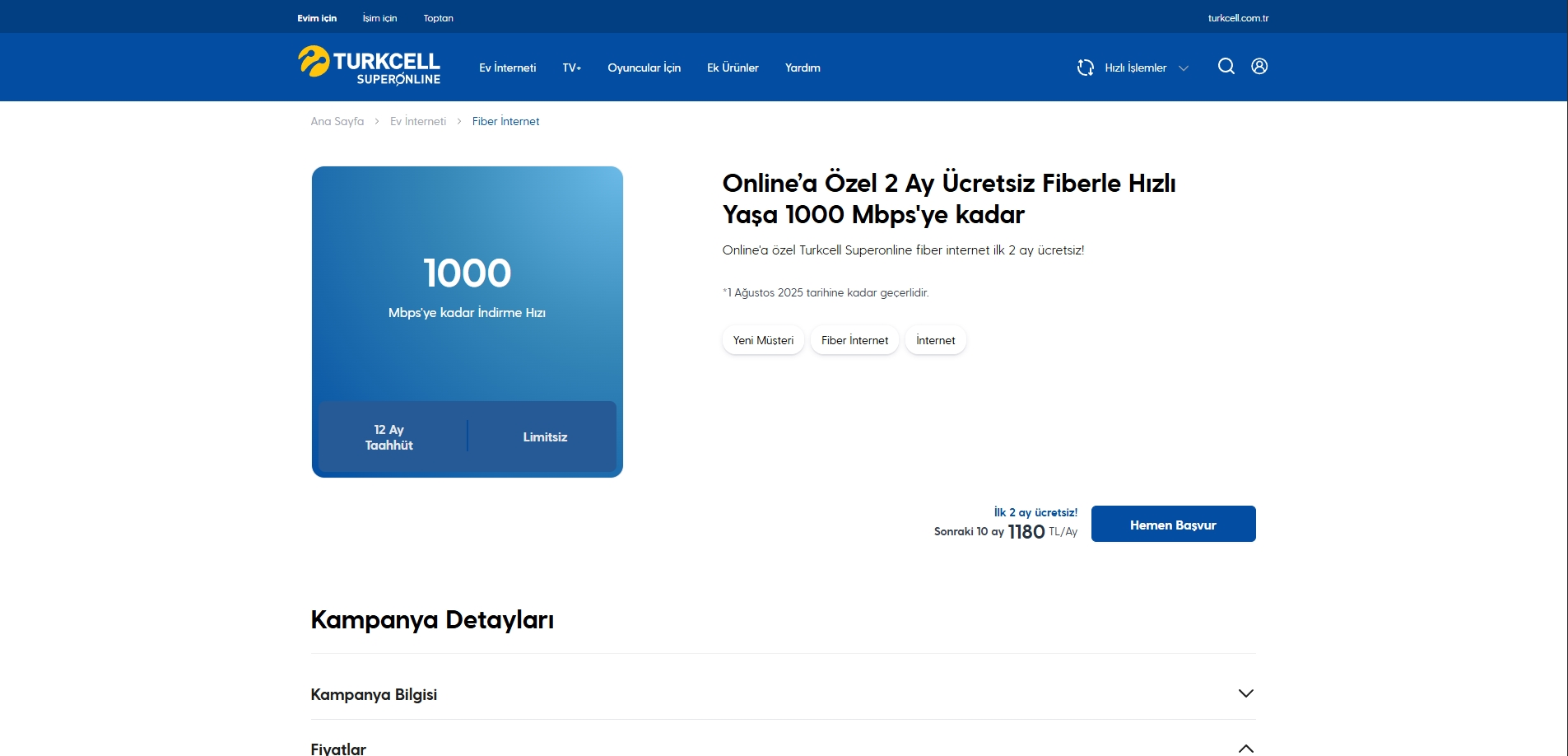Click the 1180 TL/Ay price

pyautogui.click(x=1042, y=532)
